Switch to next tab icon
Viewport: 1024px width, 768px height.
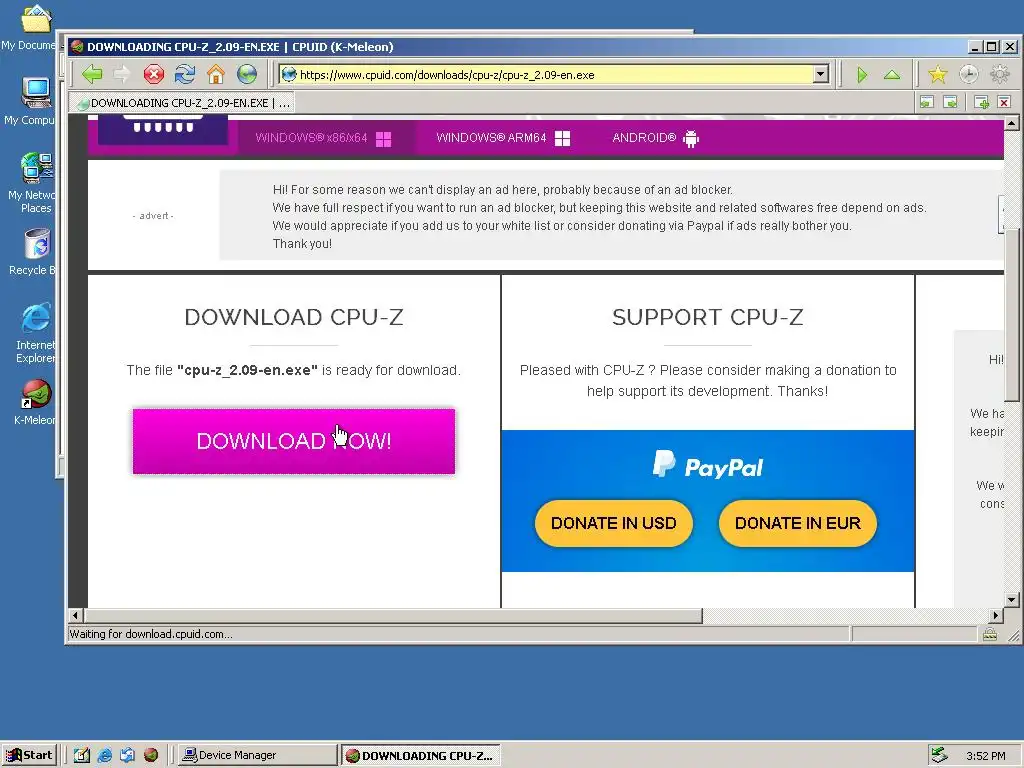point(951,102)
